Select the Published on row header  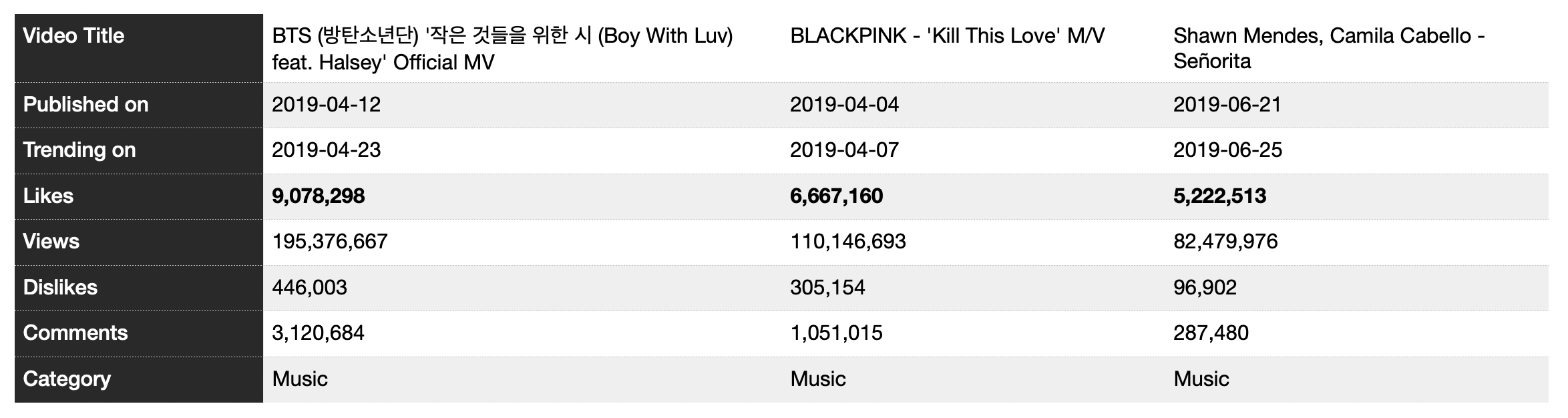139,105
